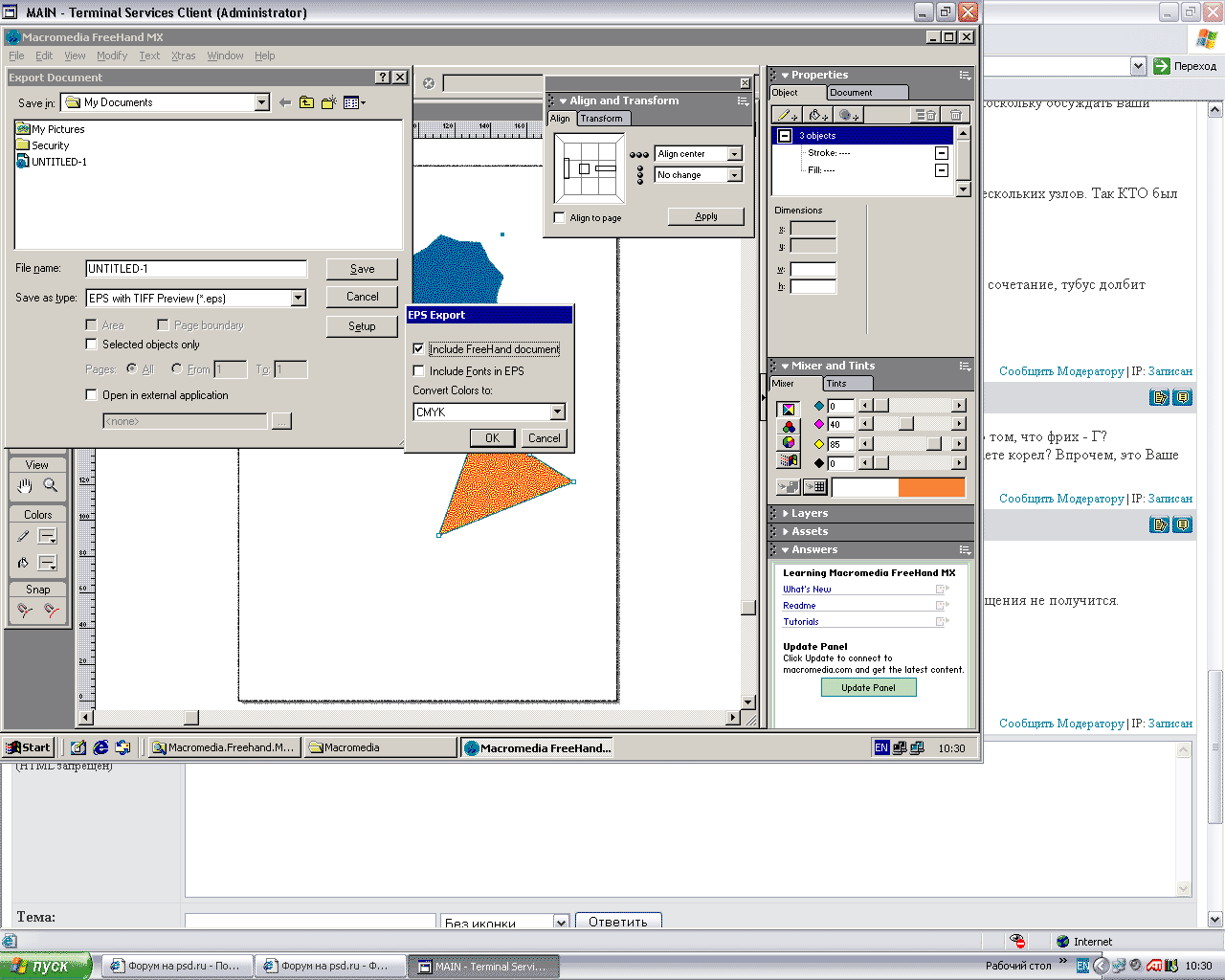Open Mixer and Tints options menu icon
The height and width of the screenshot is (980, 1225).
(x=965, y=366)
